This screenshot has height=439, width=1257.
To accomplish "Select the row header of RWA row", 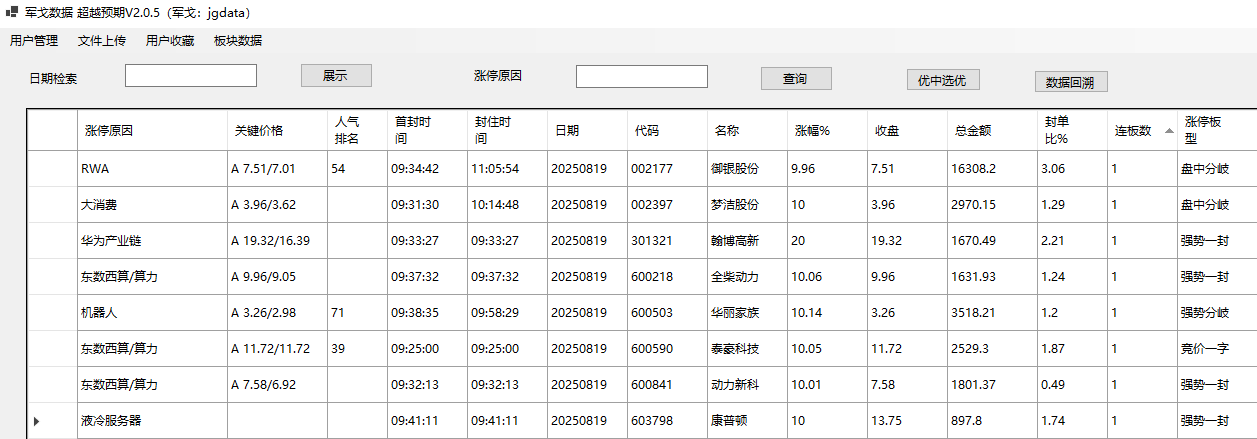I will (x=51, y=169).
